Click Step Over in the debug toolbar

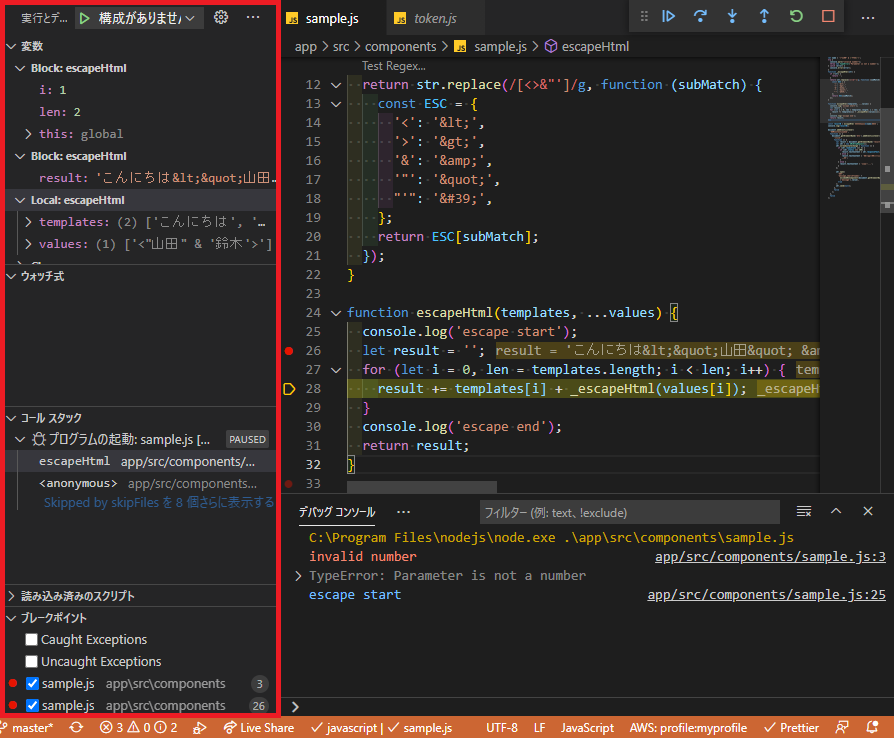point(700,17)
